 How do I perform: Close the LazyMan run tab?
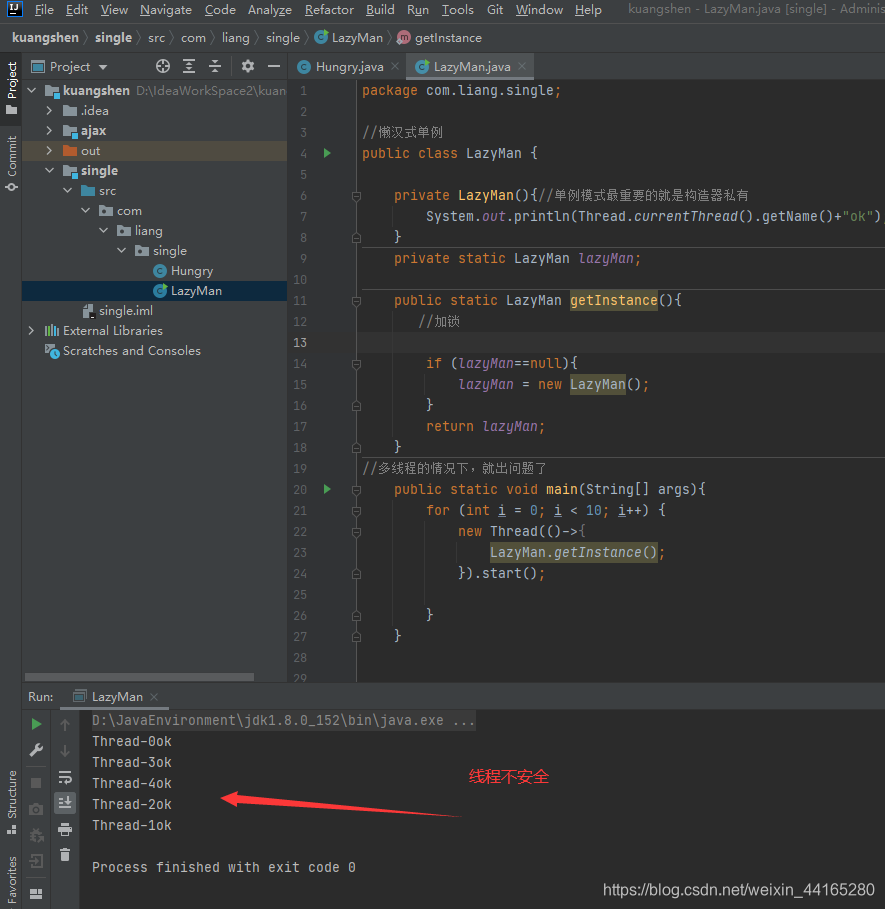tap(154, 697)
